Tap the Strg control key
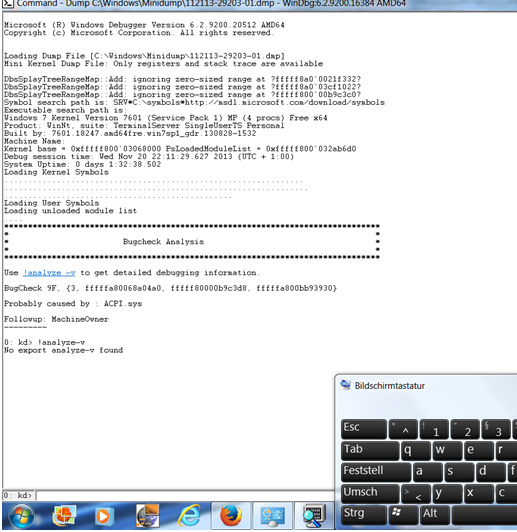The image size is (517, 532). 364,515
